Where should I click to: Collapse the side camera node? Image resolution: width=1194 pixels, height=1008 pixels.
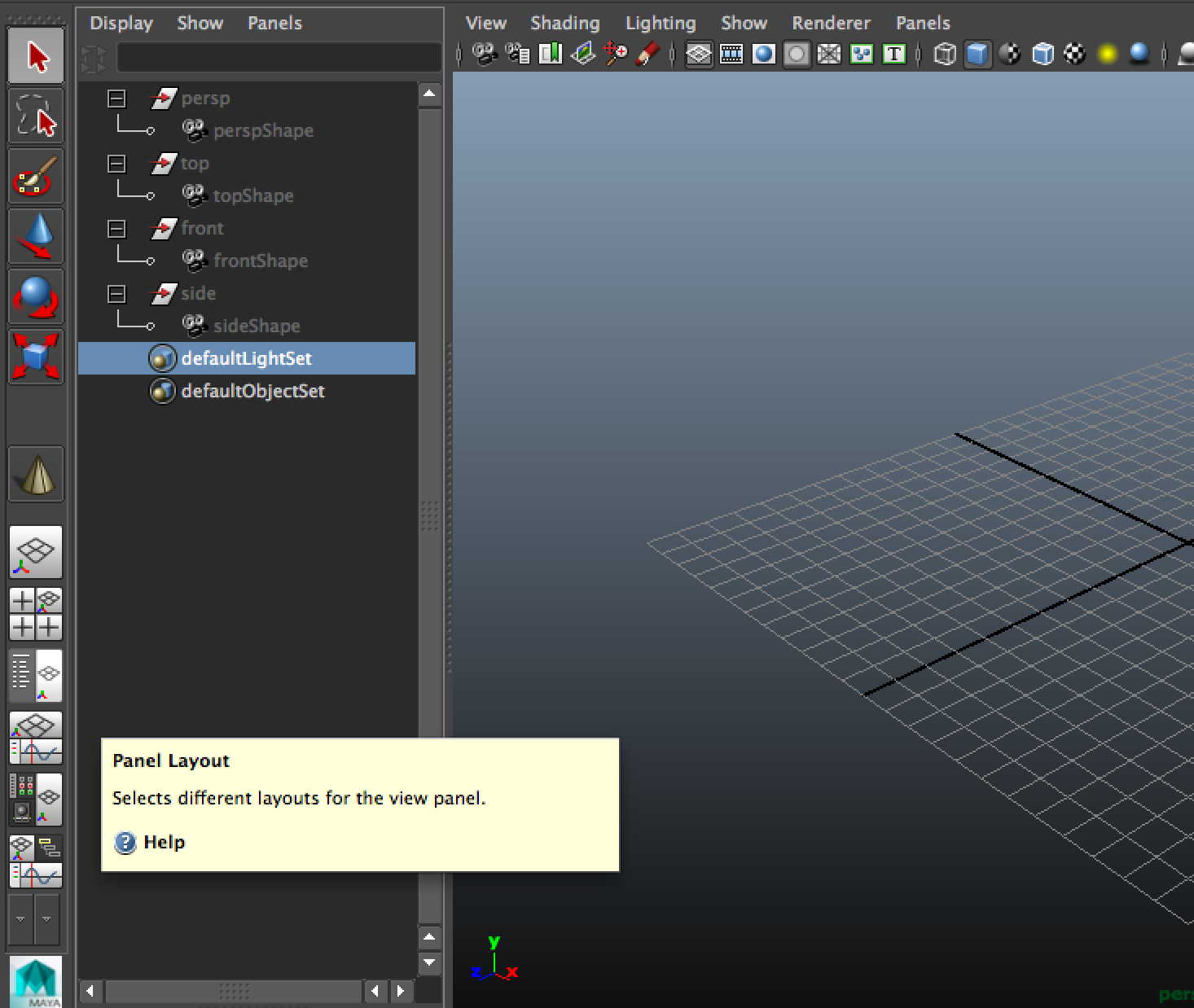pos(117,294)
